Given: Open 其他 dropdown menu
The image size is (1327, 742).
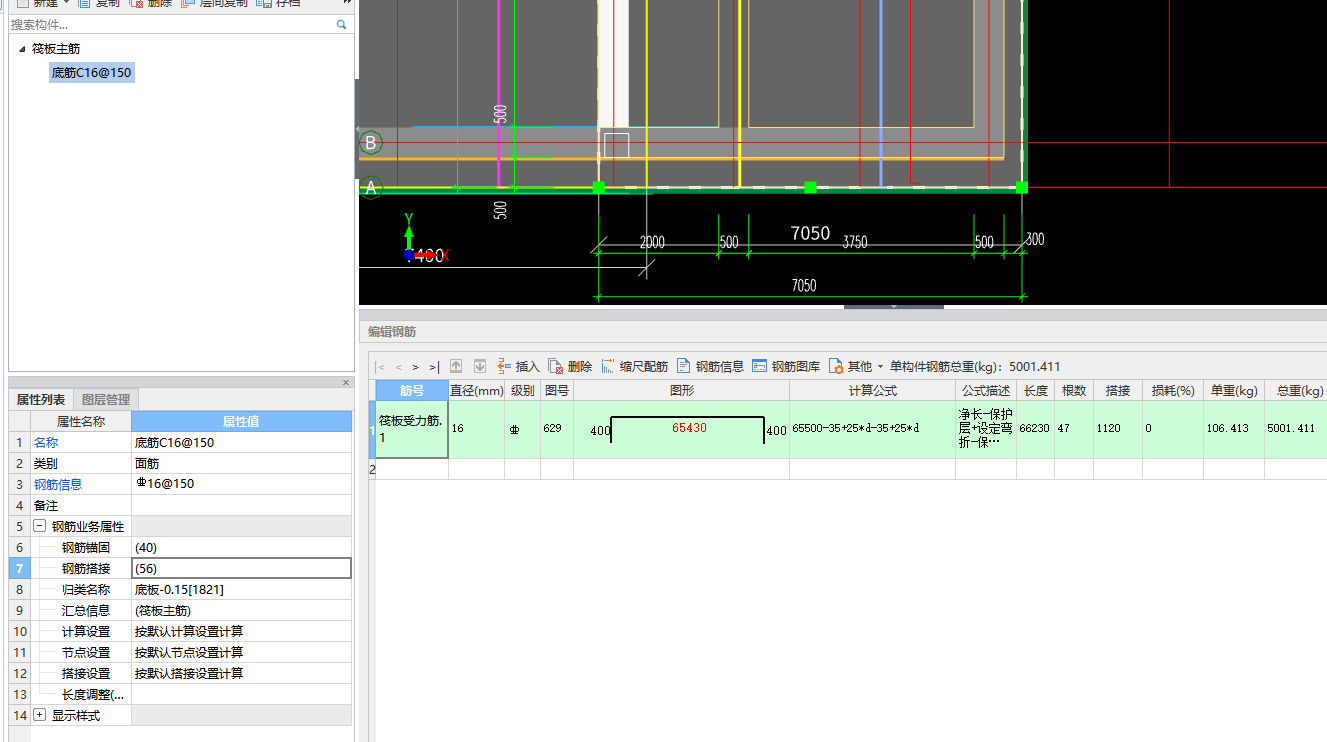Looking at the screenshot, I should (856, 366).
